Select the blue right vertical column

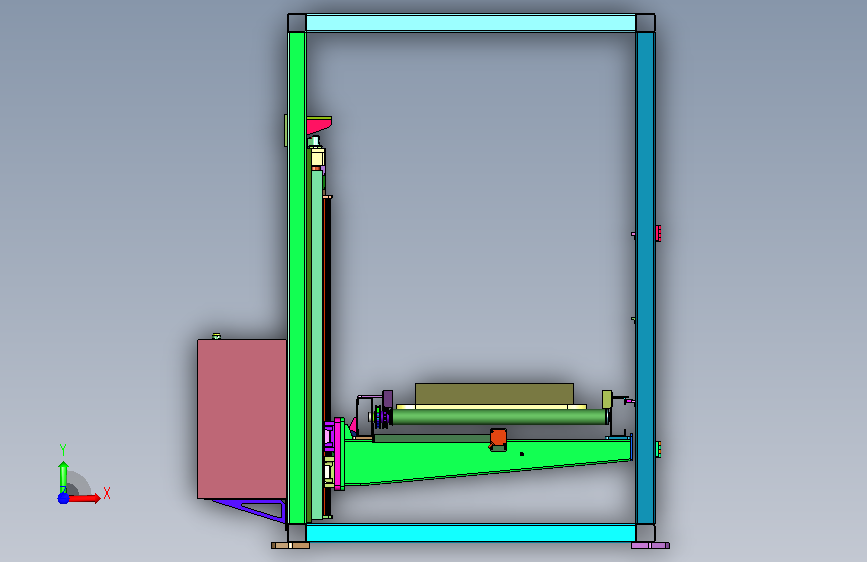click(645, 278)
